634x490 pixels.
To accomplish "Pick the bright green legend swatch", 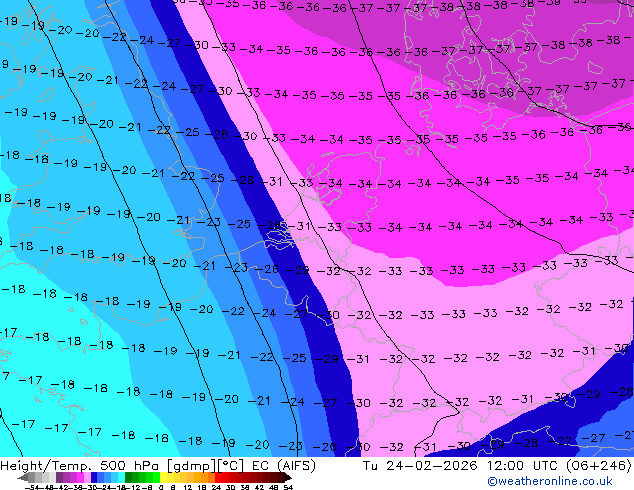I will pyautogui.click(x=156, y=477).
